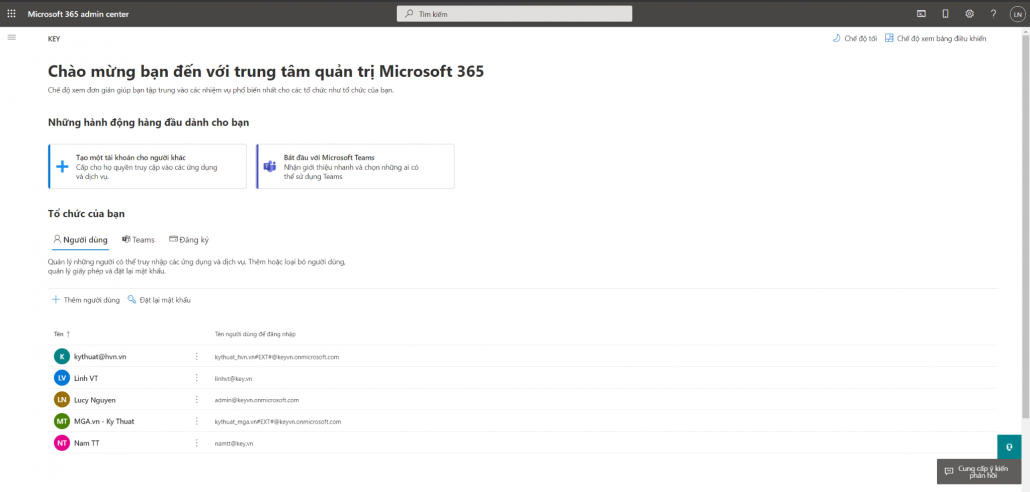This screenshot has width=1030, height=492.
Task: Open the app launcher waffle icon
Action: pos(11,13)
